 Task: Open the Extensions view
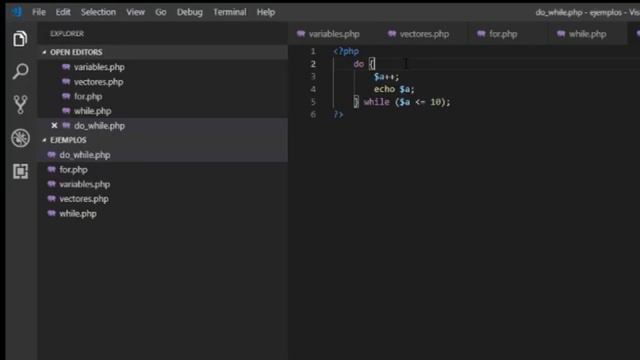20,171
